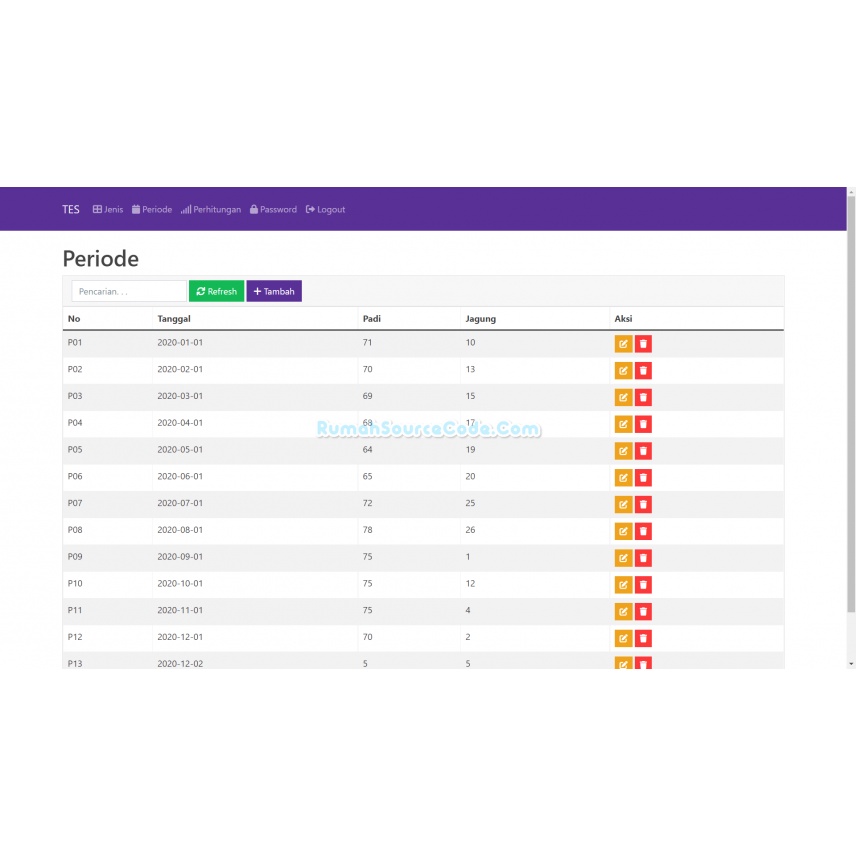Open the edit form for row P09
Image resolution: width=856 pixels, height=856 pixels.
tap(623, 558)
